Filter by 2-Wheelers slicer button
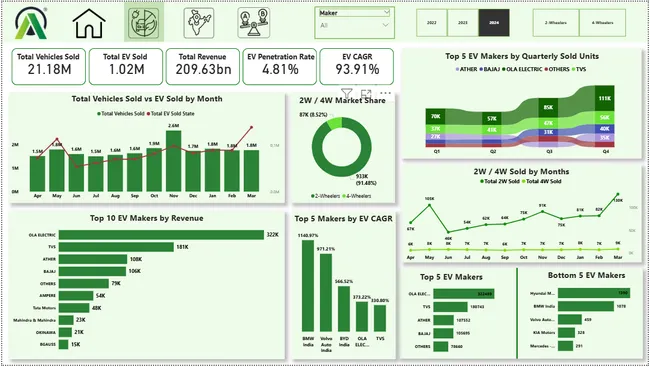650x367 pixels. coord(556,23)
